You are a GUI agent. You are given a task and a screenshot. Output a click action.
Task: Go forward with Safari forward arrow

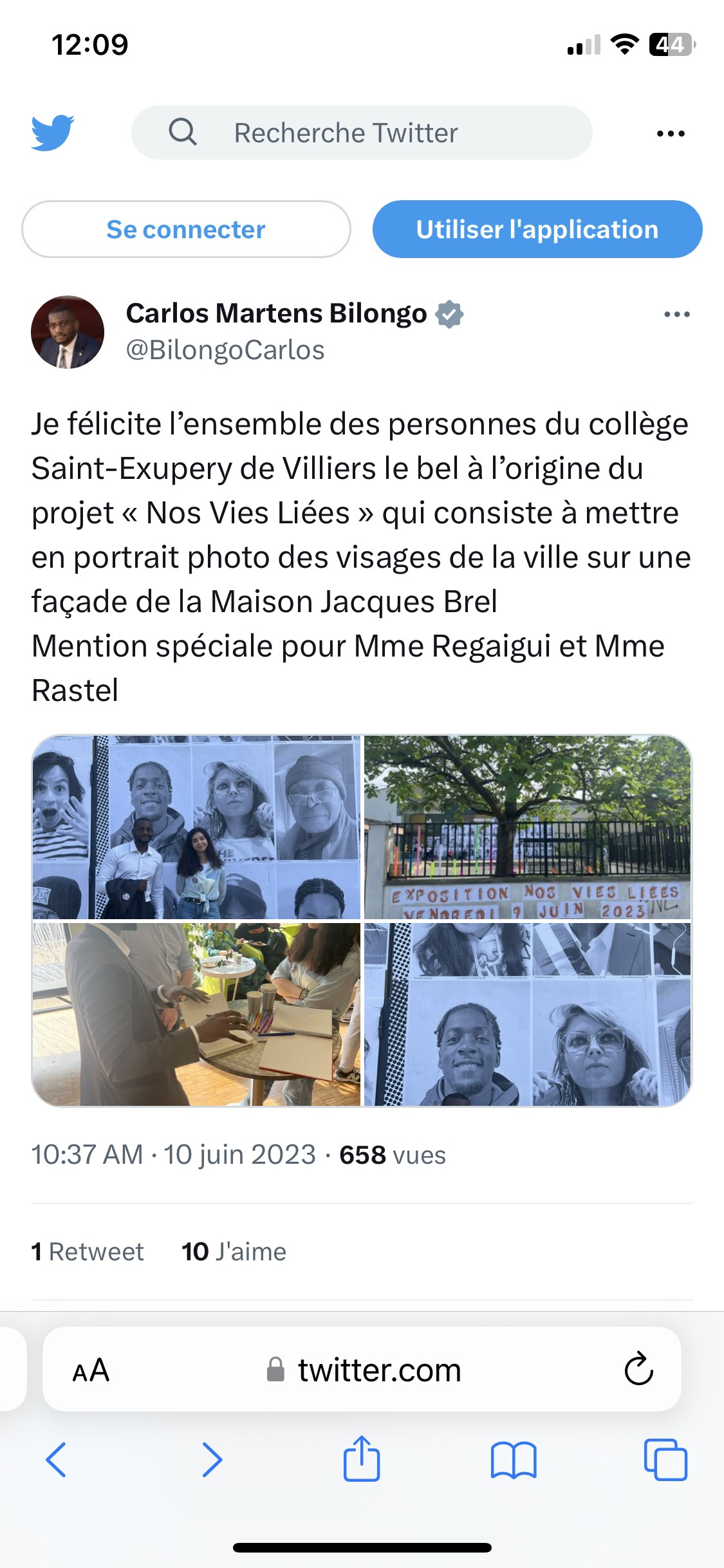[x=212, y=1460]
